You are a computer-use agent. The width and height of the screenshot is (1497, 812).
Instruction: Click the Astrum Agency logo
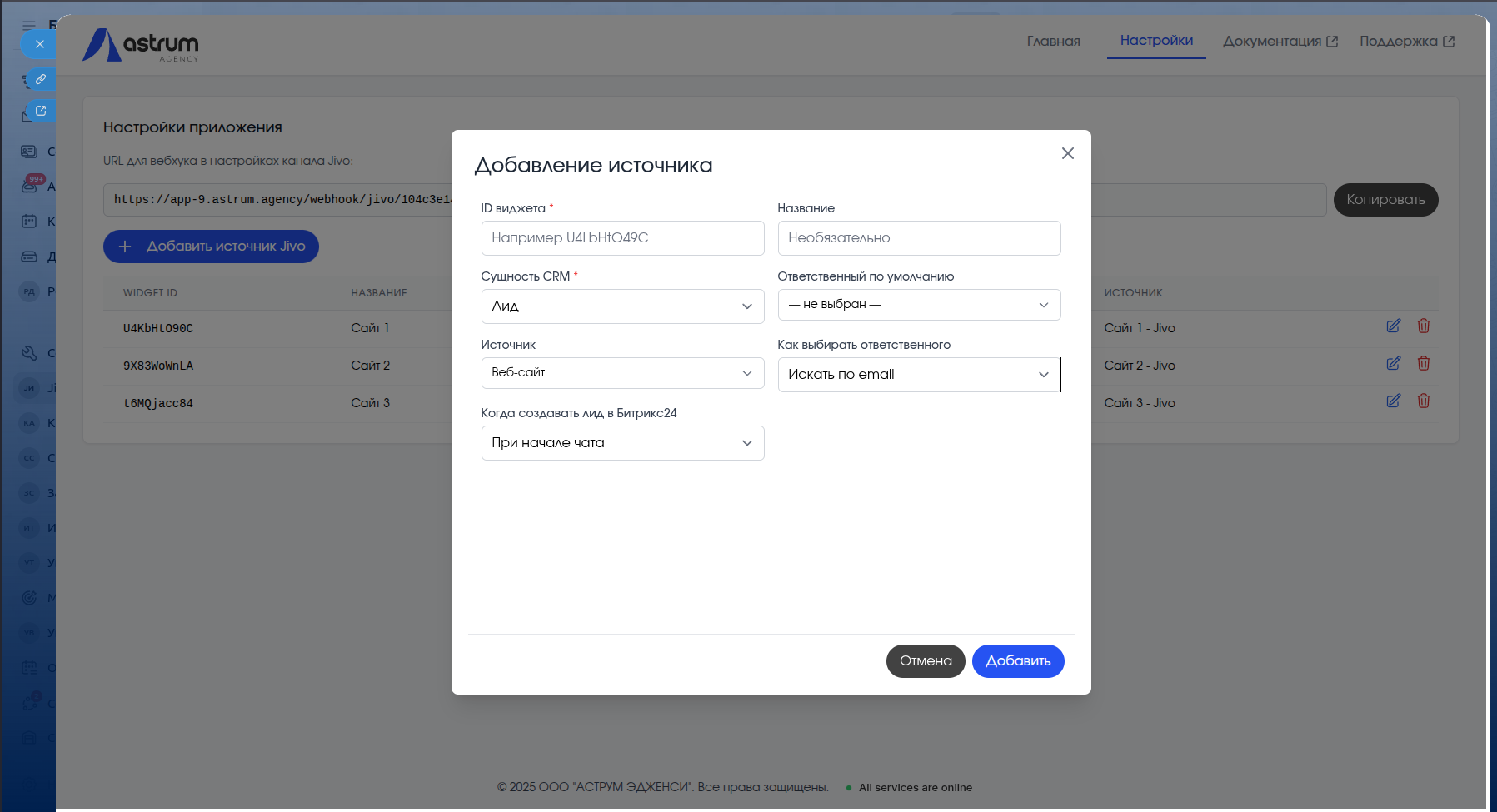point(141,45)
